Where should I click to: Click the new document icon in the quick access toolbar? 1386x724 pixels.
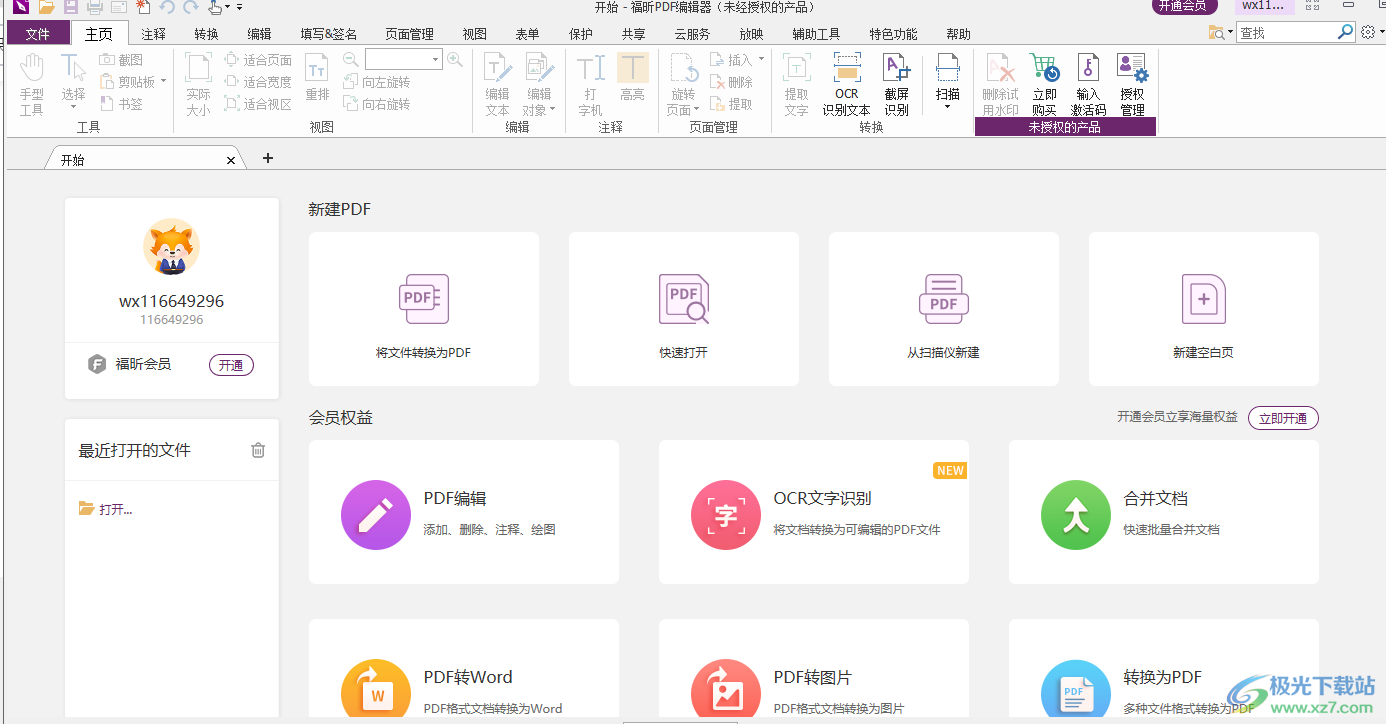143,7
